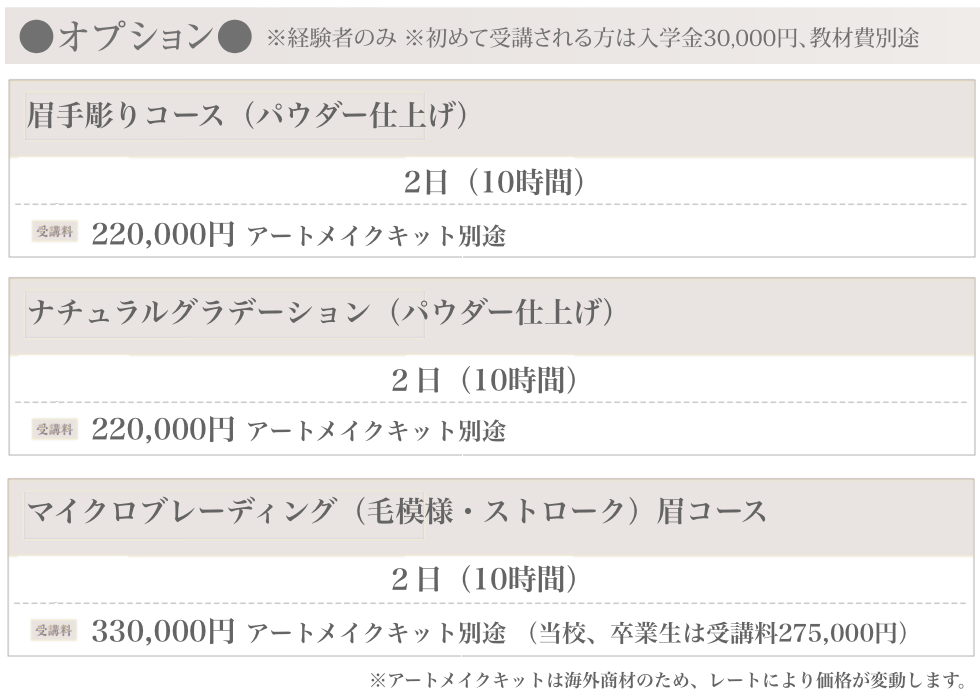Click the black circle left of オプション
Image resolution: width=980 pixels, height=700 pixels.
tap(39, 38)
